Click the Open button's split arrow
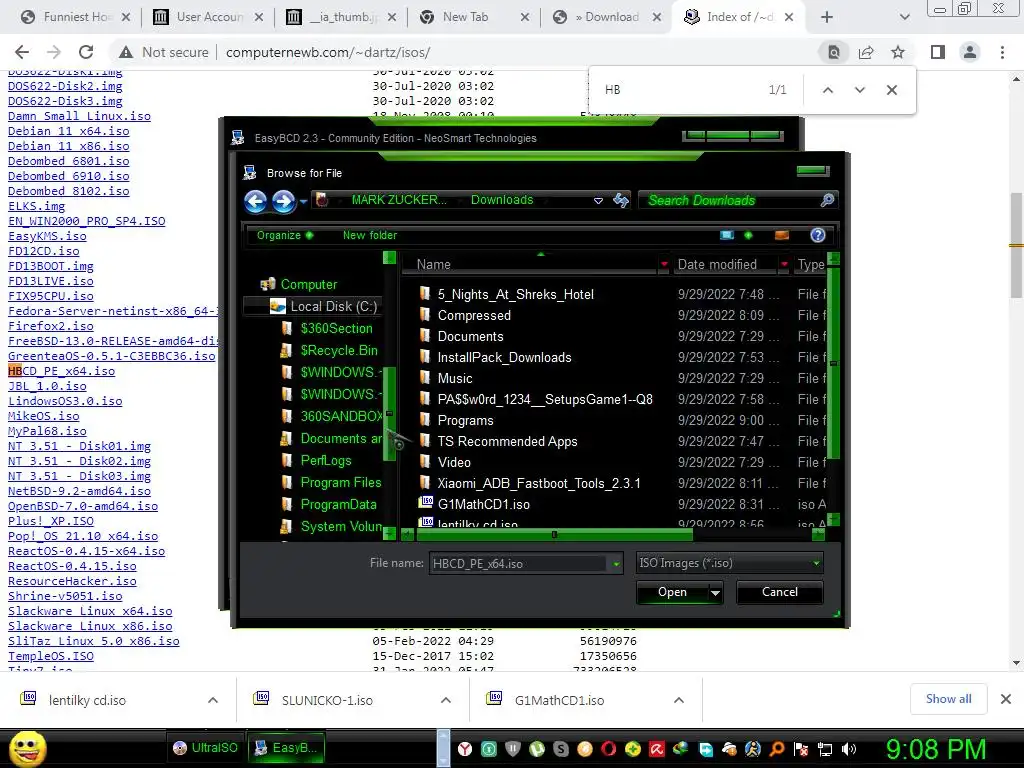 715,592
